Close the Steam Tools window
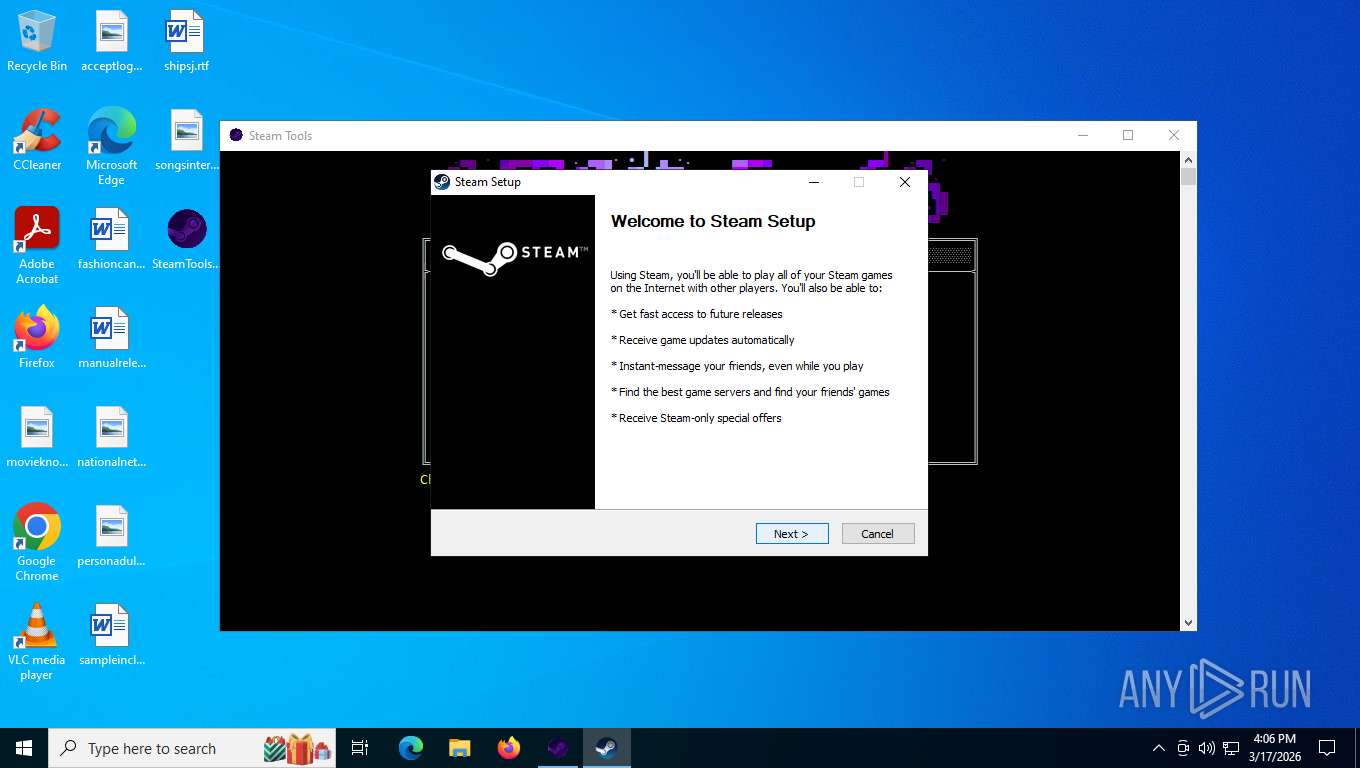Screen dimensions: 1360x768 1174,135
